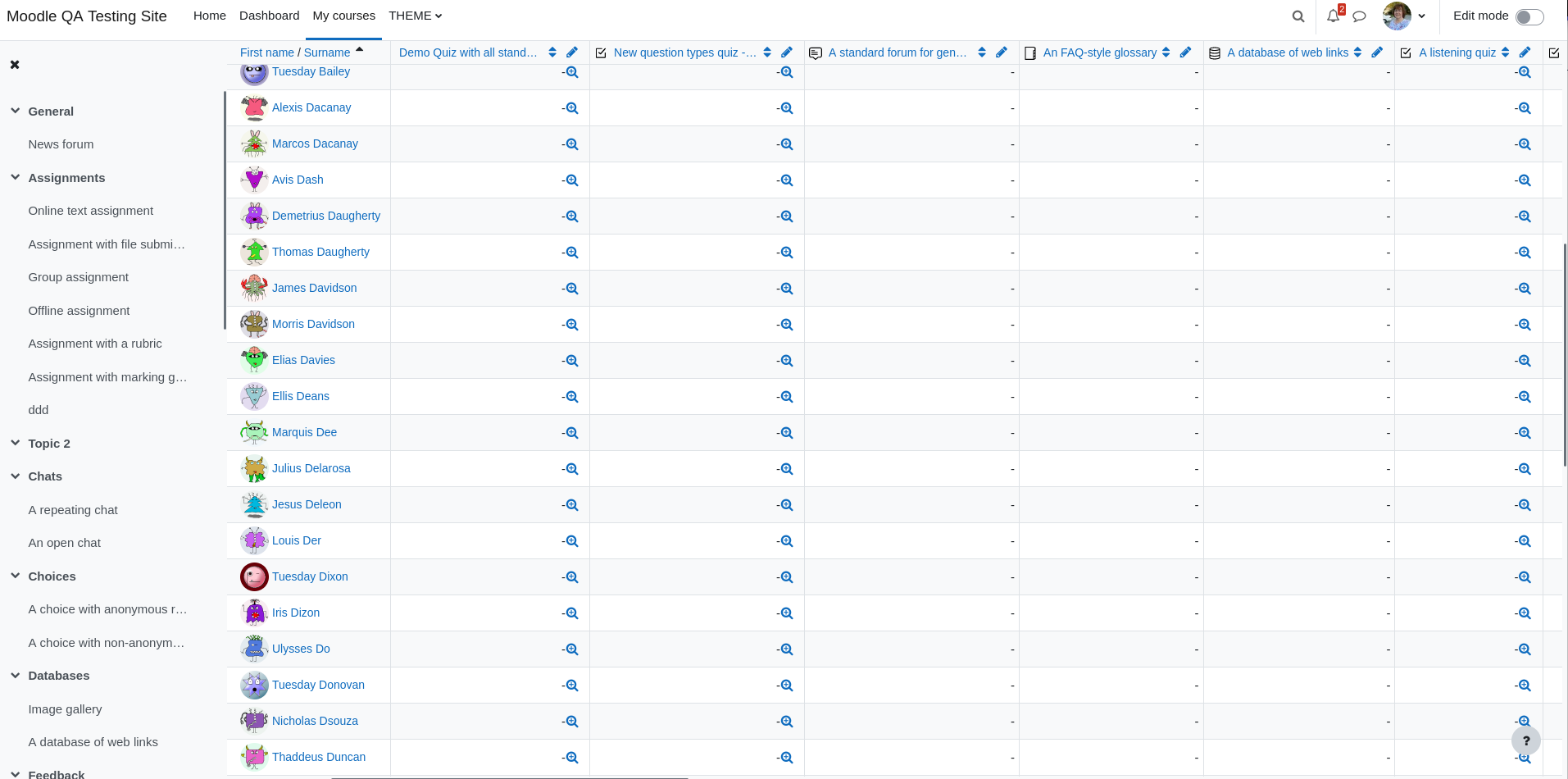Viewport: 1568px width, 779px height.
Task: Click the page vertical scrollbar
Action: 1565,355
